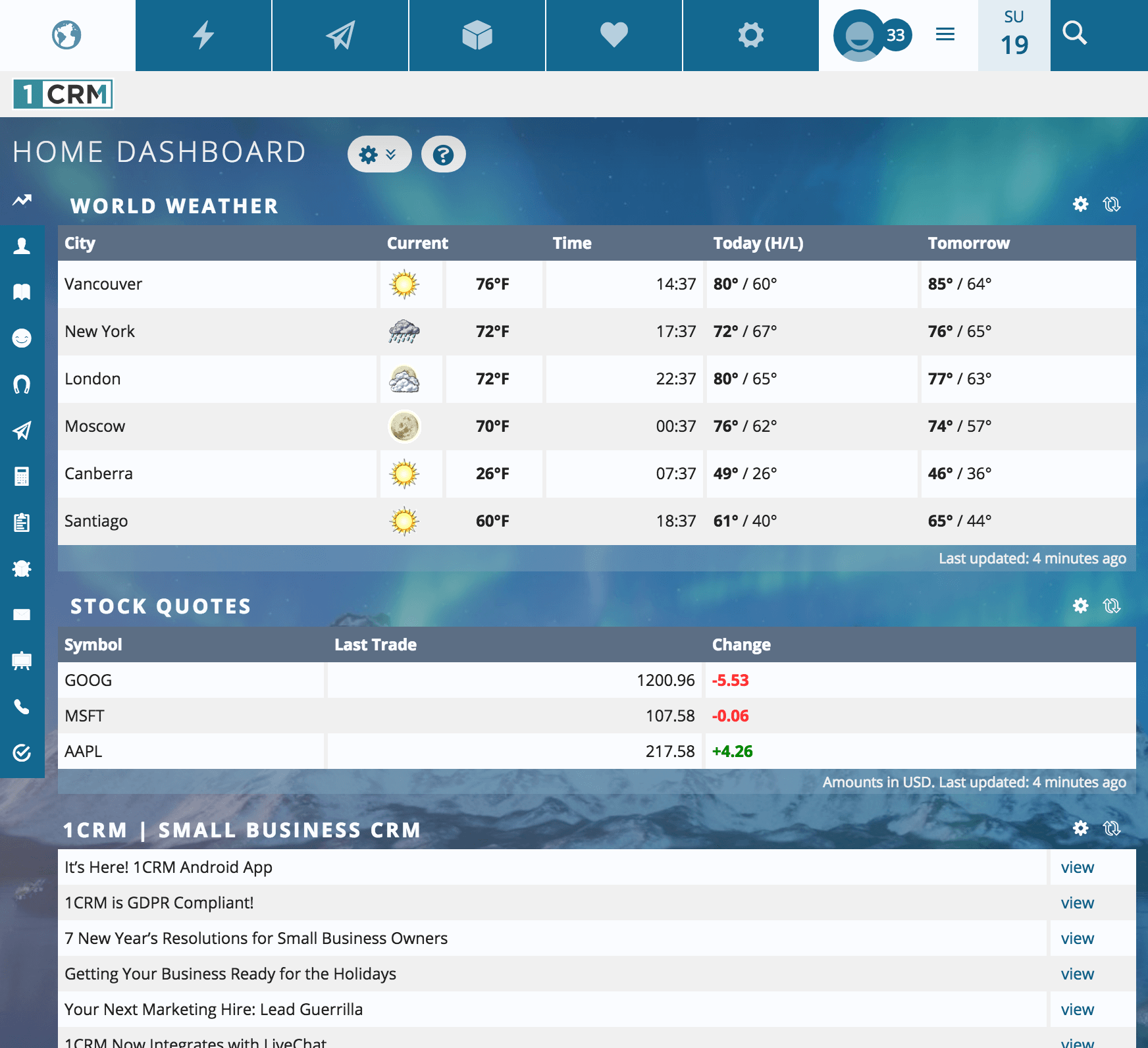The width and height of the screenshot is (1148, 1048).
Task: Open the checkmark tasks sidebar icon
Action: [22, 752]
